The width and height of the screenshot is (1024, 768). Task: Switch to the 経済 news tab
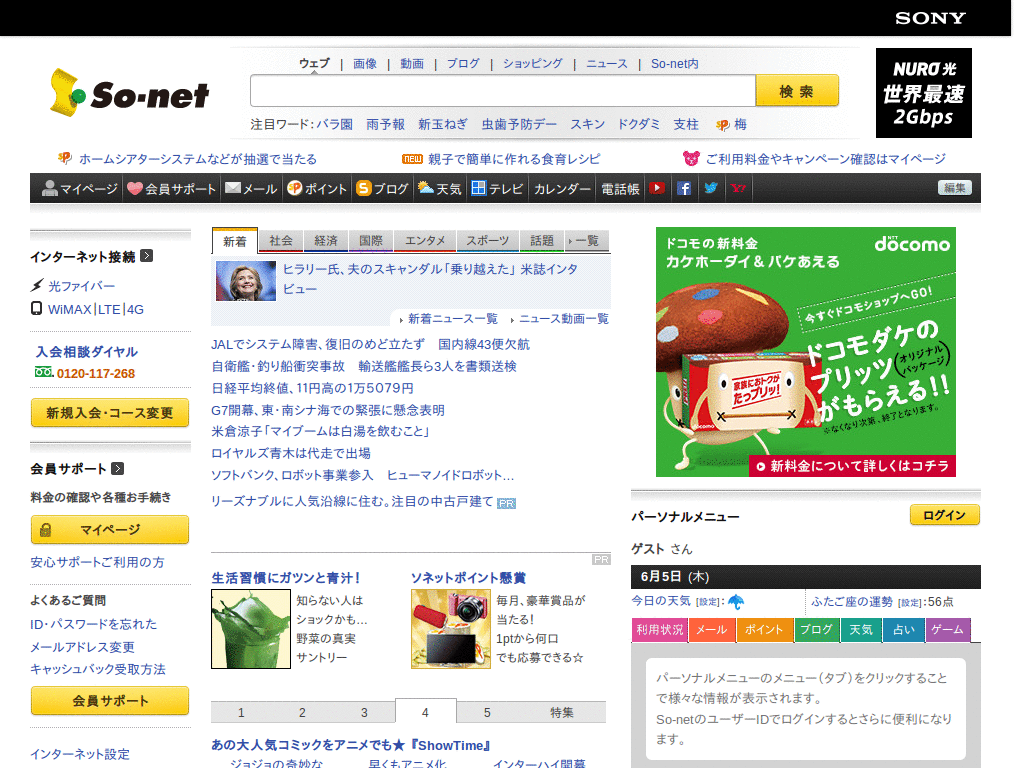pos(326,240)
